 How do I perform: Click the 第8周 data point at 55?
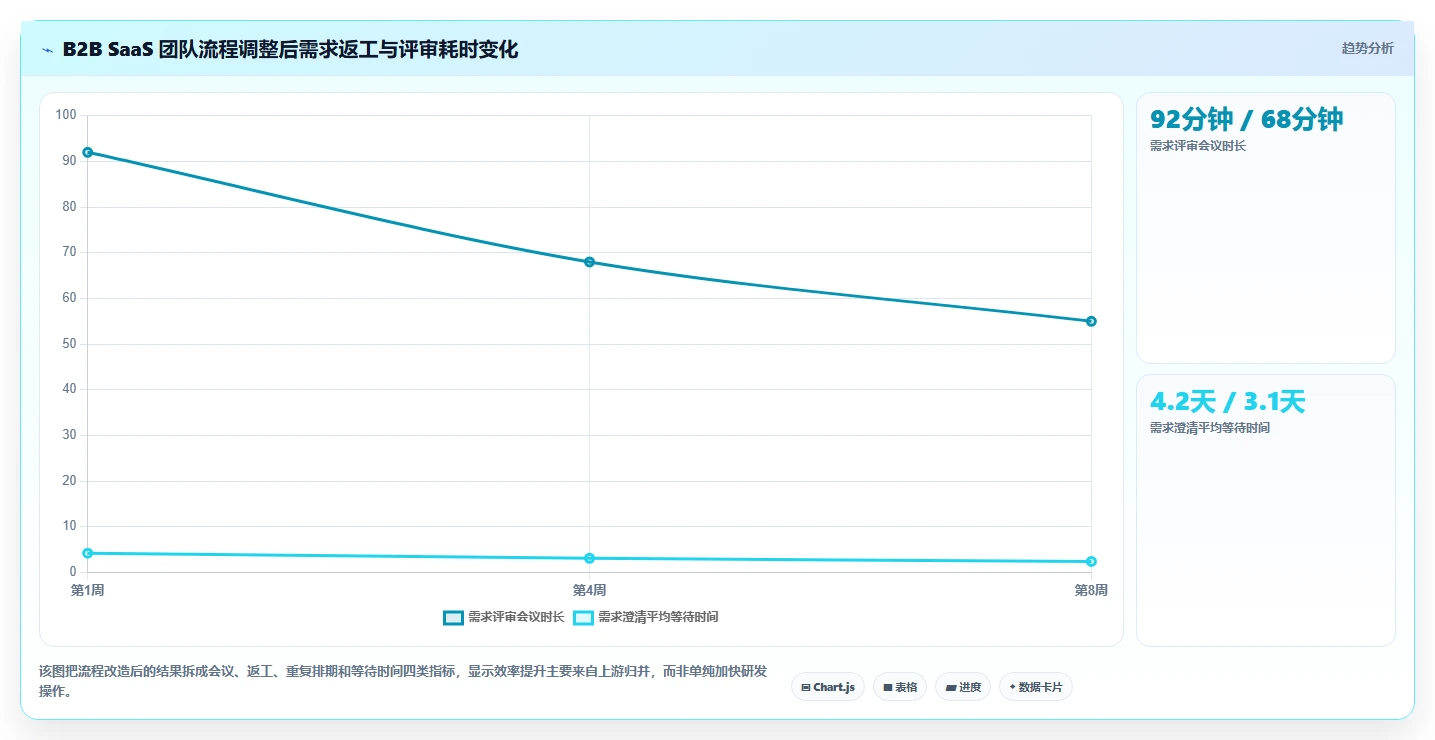1091,321
